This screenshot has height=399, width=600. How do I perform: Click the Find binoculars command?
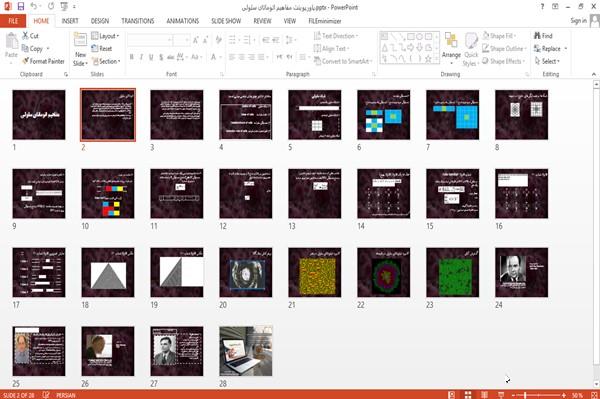click(543, 36)
